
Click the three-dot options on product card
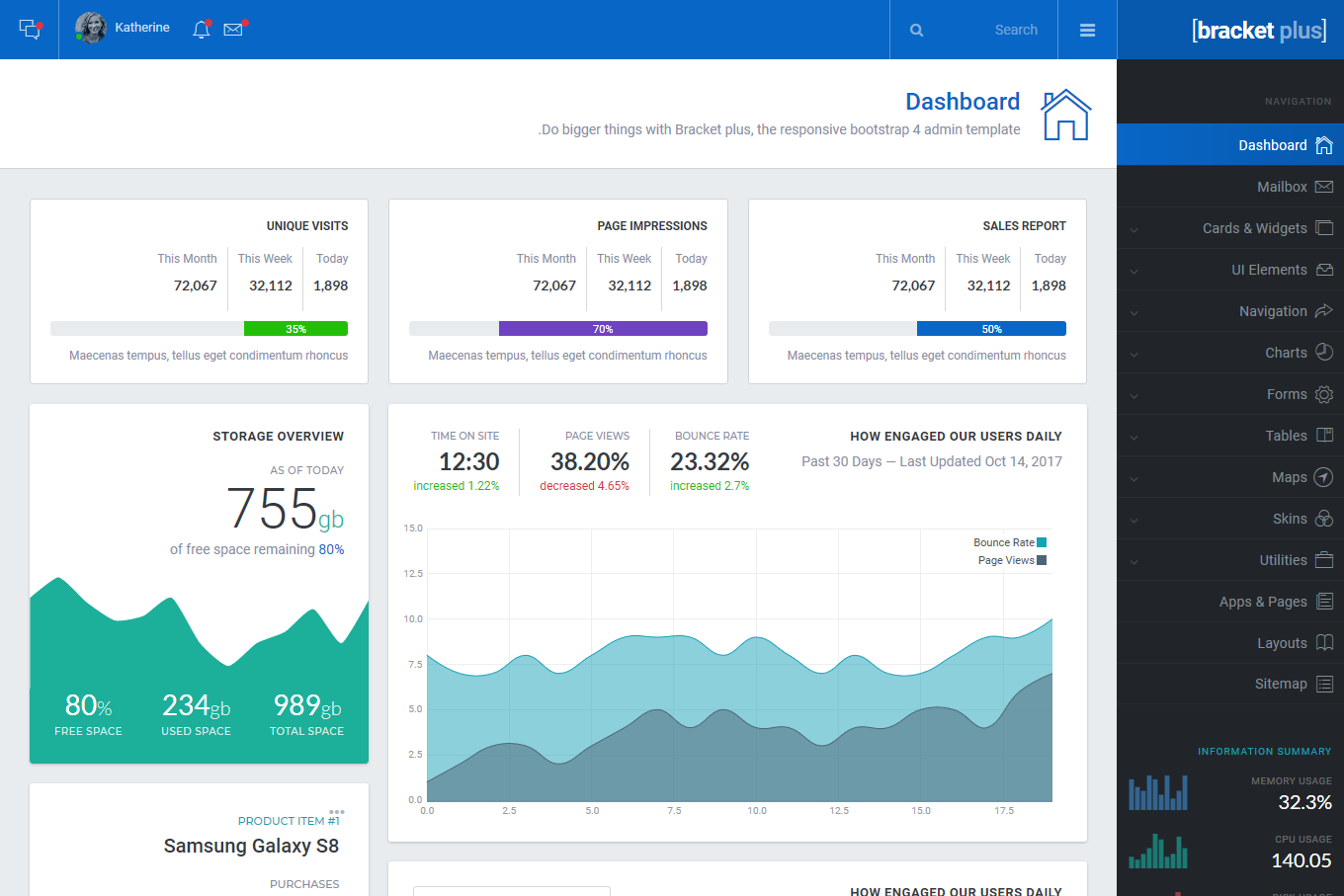[x=337, y=812]
